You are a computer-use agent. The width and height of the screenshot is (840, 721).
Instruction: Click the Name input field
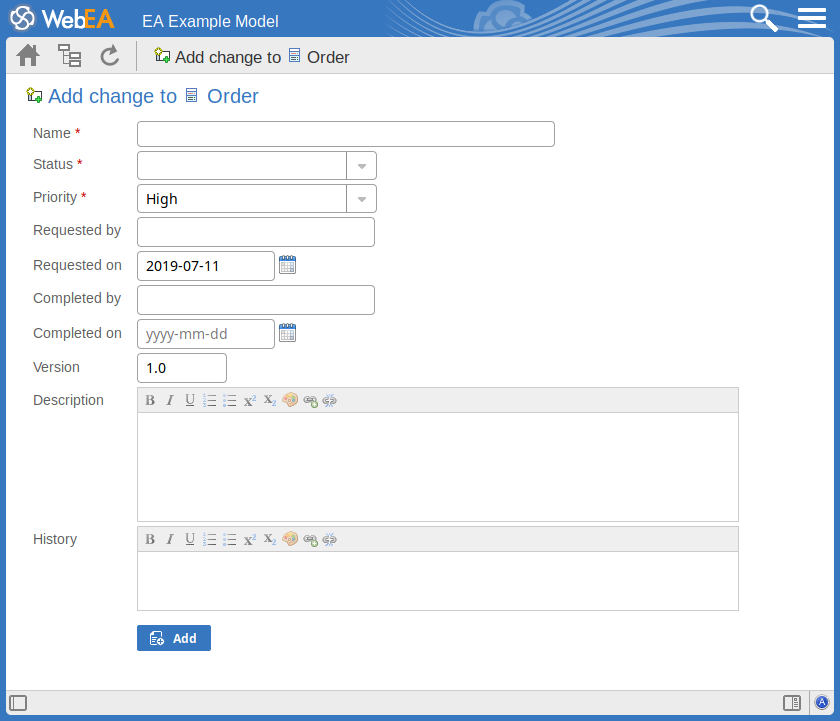point(345,134)
